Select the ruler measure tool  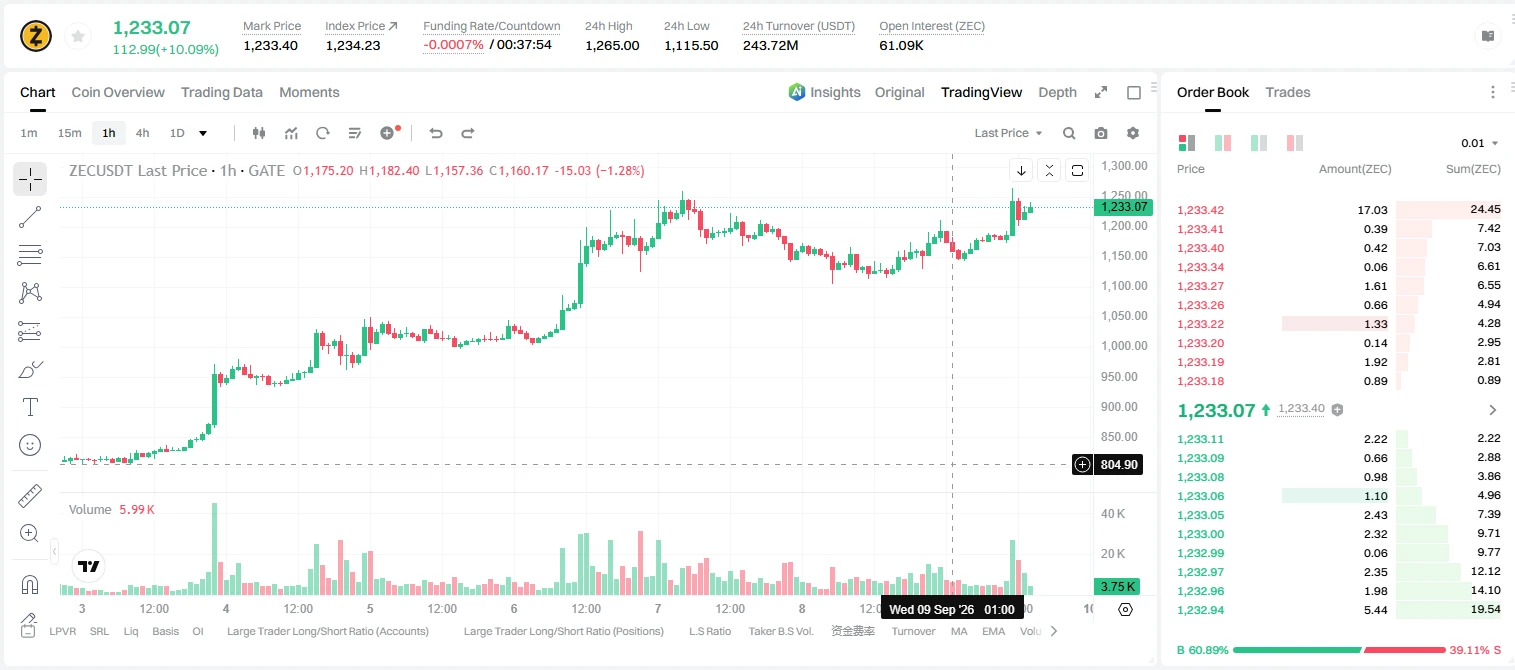30,496
